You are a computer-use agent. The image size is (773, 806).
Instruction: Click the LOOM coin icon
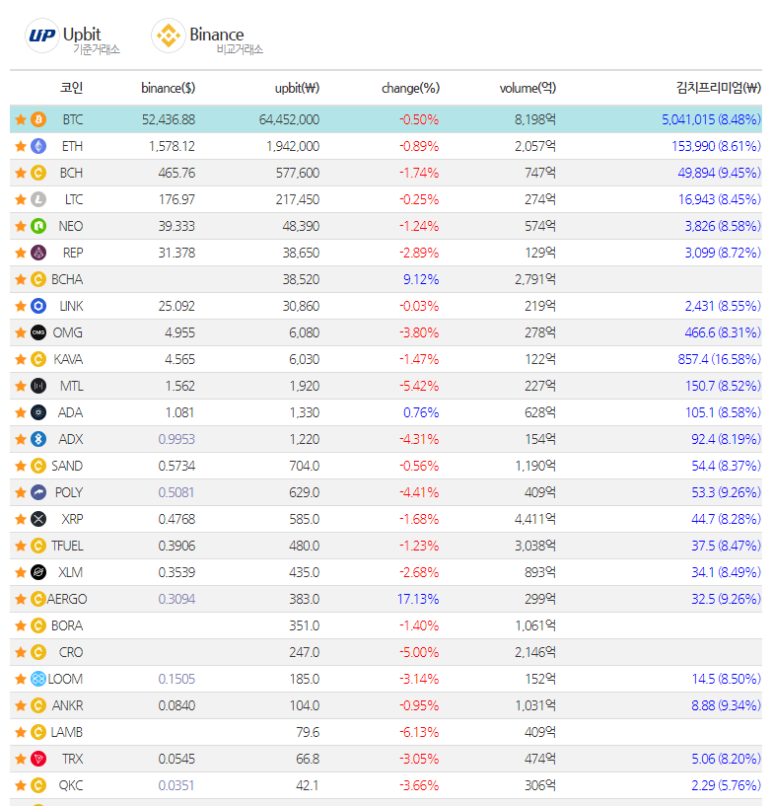coord(39,679)
